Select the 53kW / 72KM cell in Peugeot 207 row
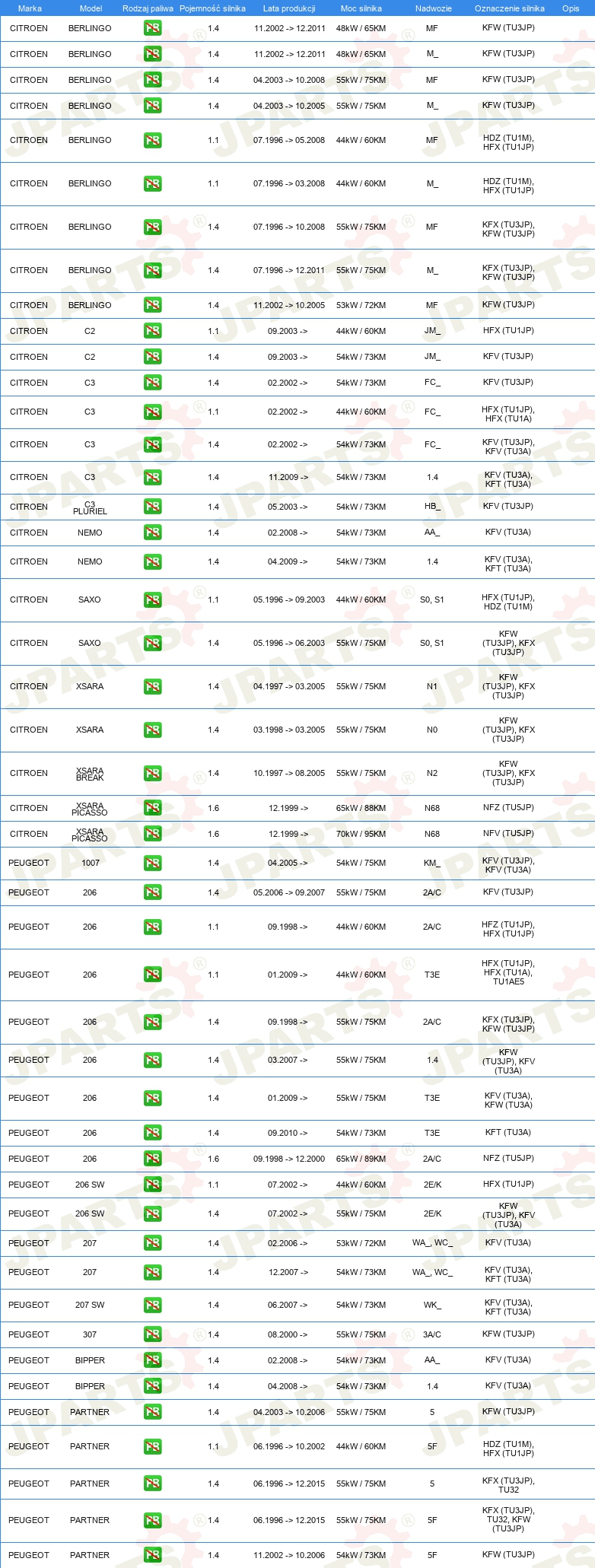The image size is (595, 1568). pos(361,1243)
